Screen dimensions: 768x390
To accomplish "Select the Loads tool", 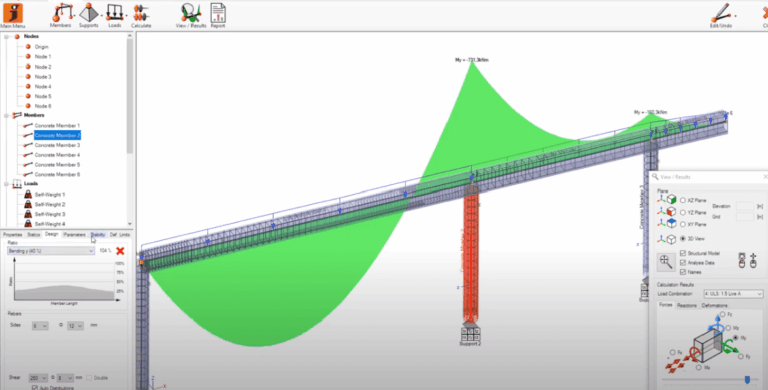I will (x=115, y=15).
